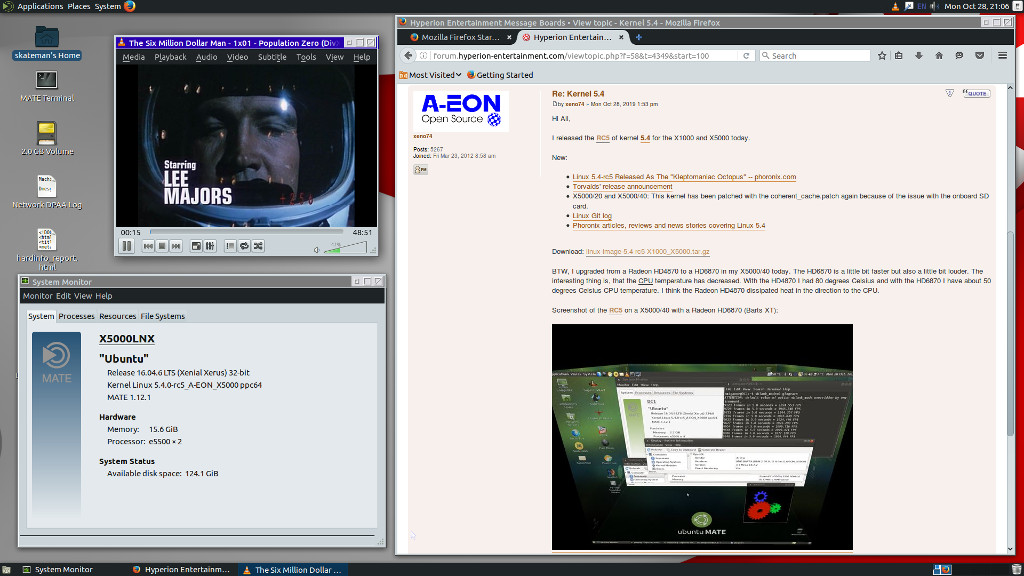Screen dimensions: 1024x576
Task: Go back in the Firefox browser
Action: [x=408, y=56]
